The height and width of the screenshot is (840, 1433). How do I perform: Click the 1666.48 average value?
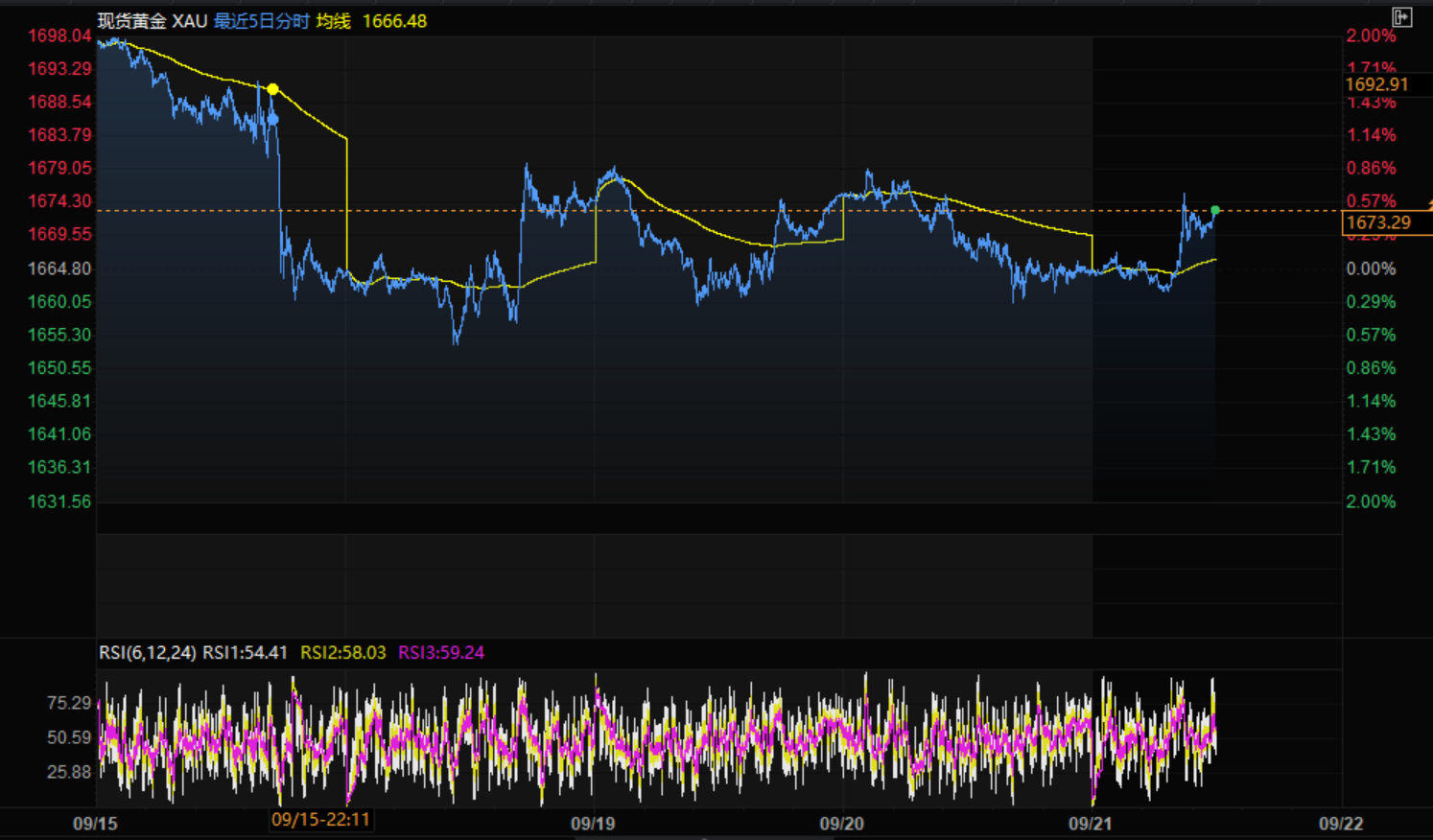coord(394,21)
